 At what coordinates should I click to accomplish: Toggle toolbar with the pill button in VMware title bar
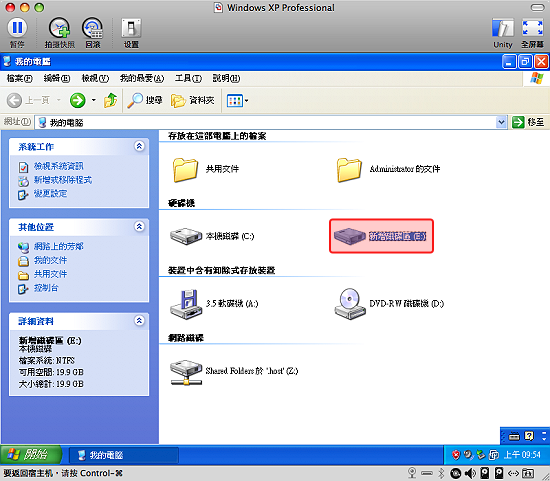click(x=537, y=7)
